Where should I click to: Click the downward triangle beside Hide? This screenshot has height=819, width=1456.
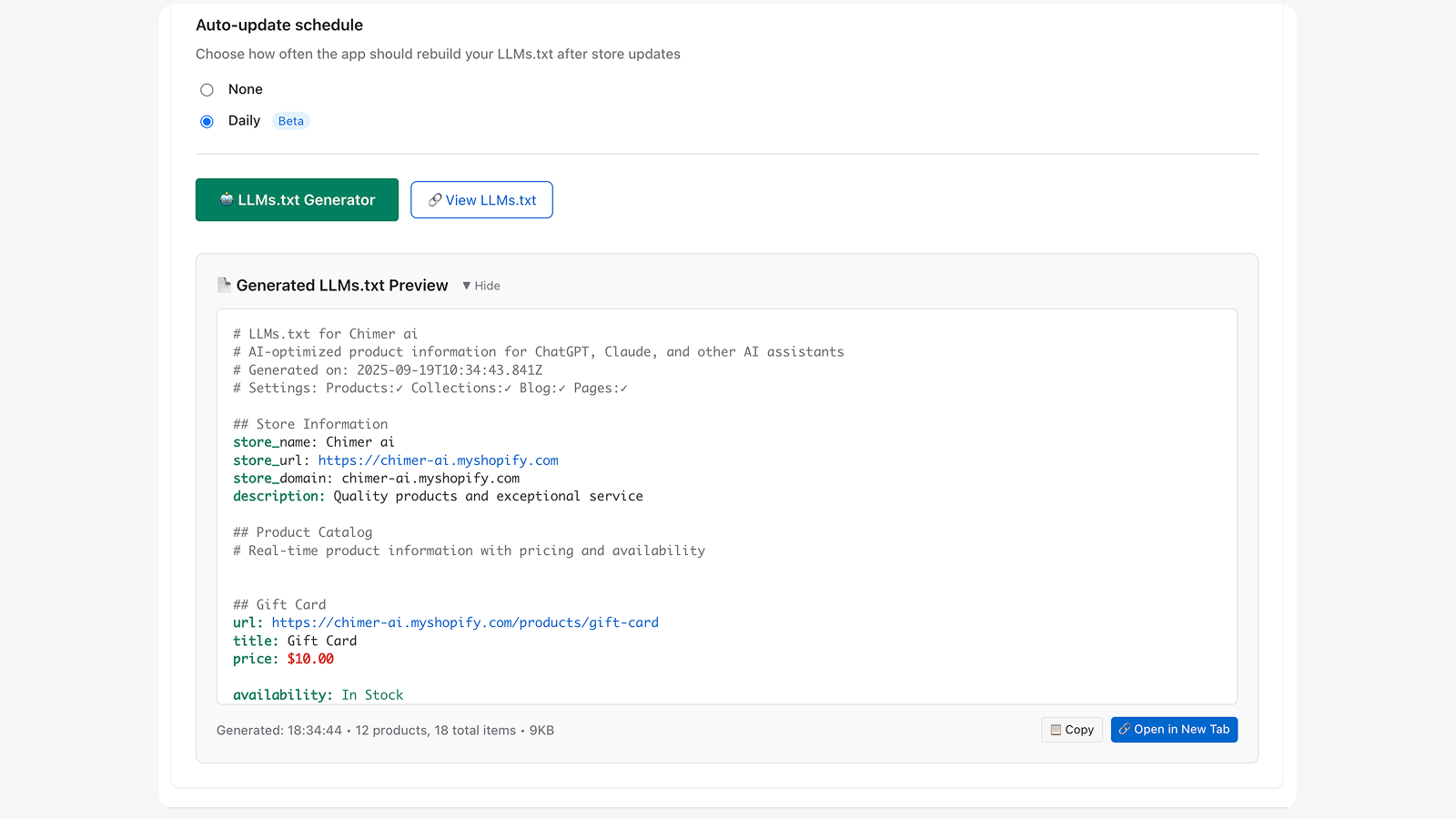(x=468, y=285)
